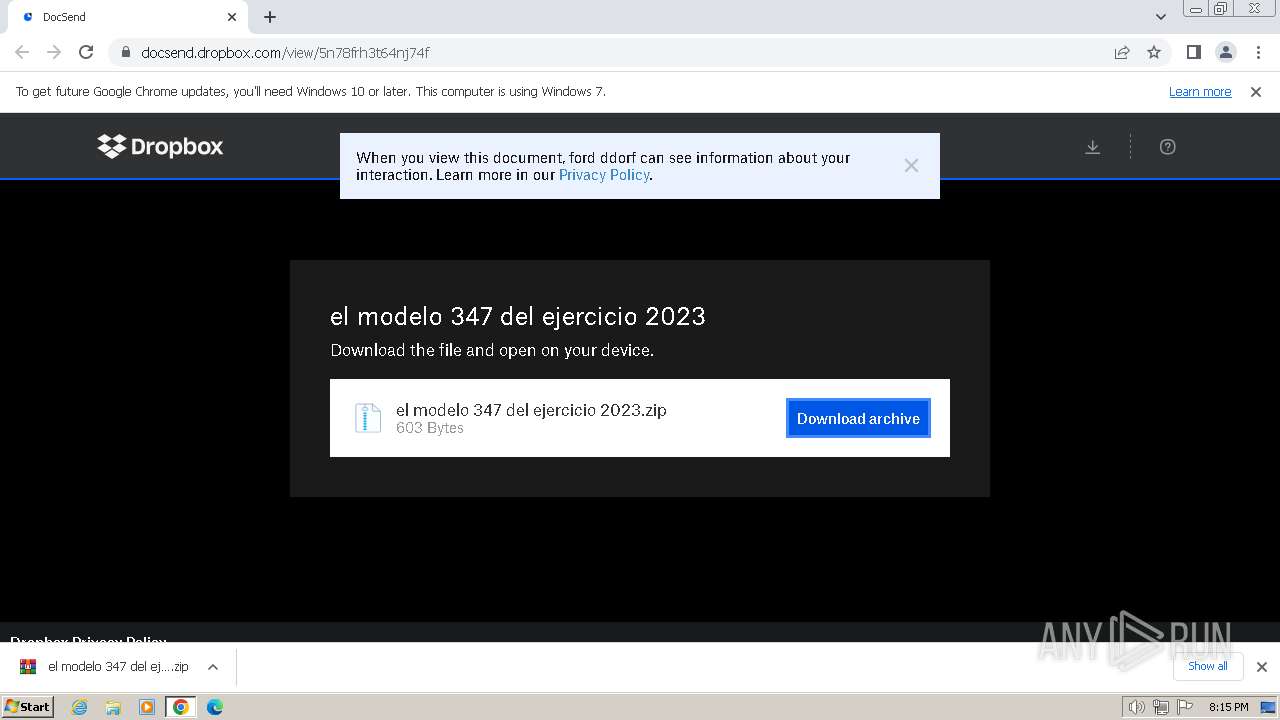Click the Dropbox logo in the header

pyautogui.click(x=160, y=146)
